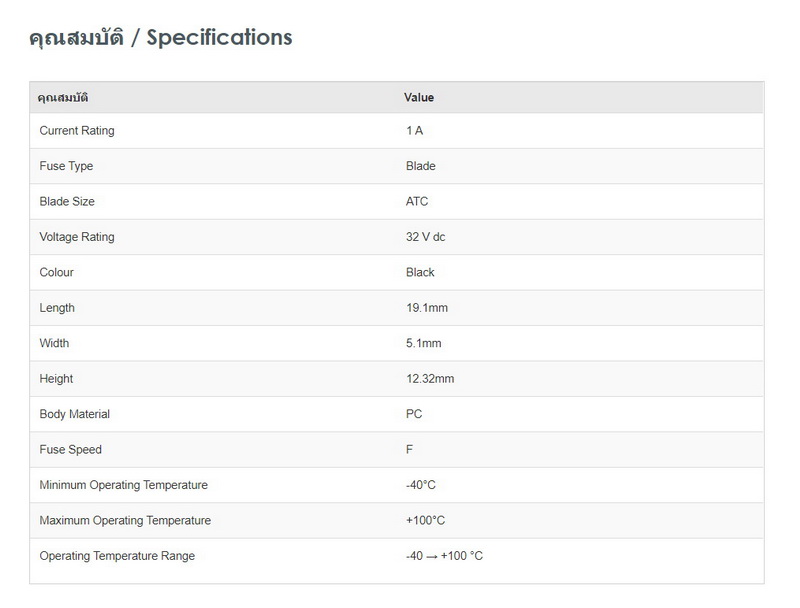Click the PC body material value
Image resolution: width=800 pixels, height=608 pixels.
(414, 414)
